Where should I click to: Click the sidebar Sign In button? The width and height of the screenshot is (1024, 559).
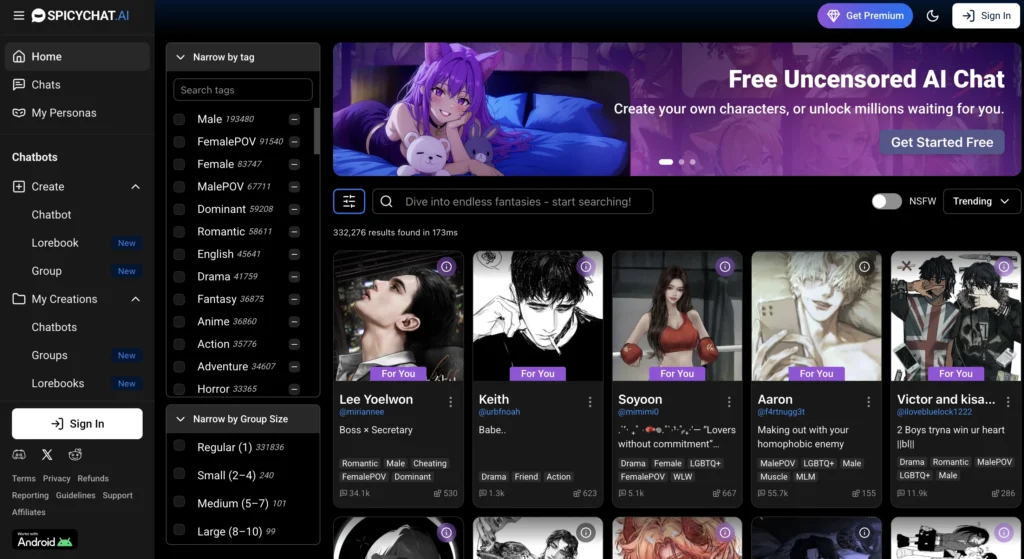[77, 424]
